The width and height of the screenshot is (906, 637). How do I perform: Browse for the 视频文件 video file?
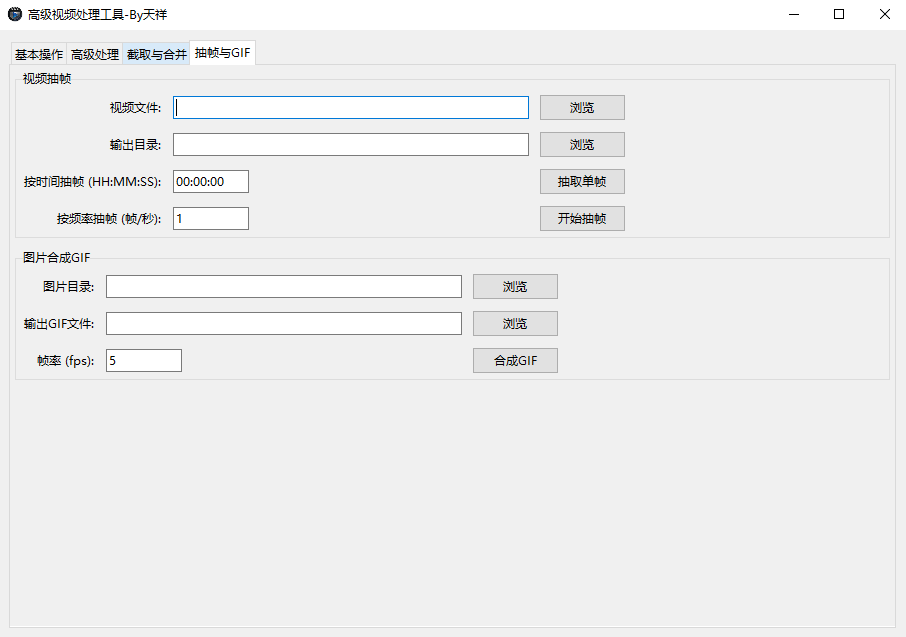pos(582,108)
